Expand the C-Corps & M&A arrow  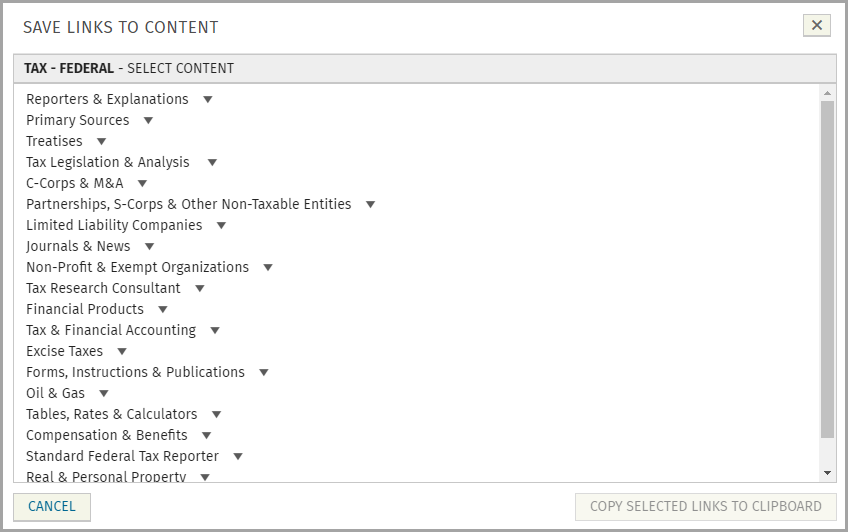[x=142, y=184]
